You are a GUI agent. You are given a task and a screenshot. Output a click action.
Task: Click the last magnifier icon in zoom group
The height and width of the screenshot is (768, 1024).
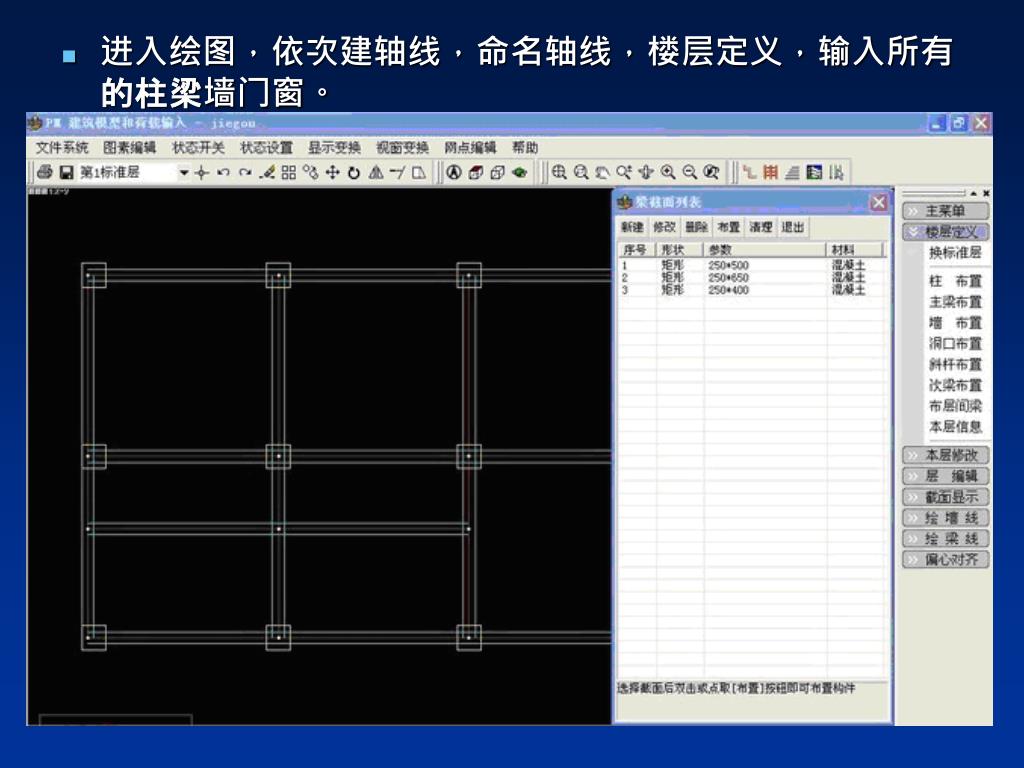coord(711,172)
